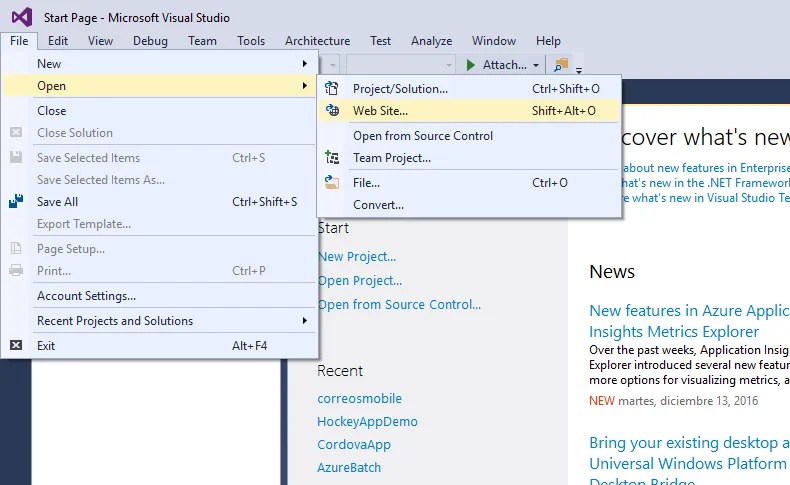Choose Exit in the File menu

pos(159,345)
